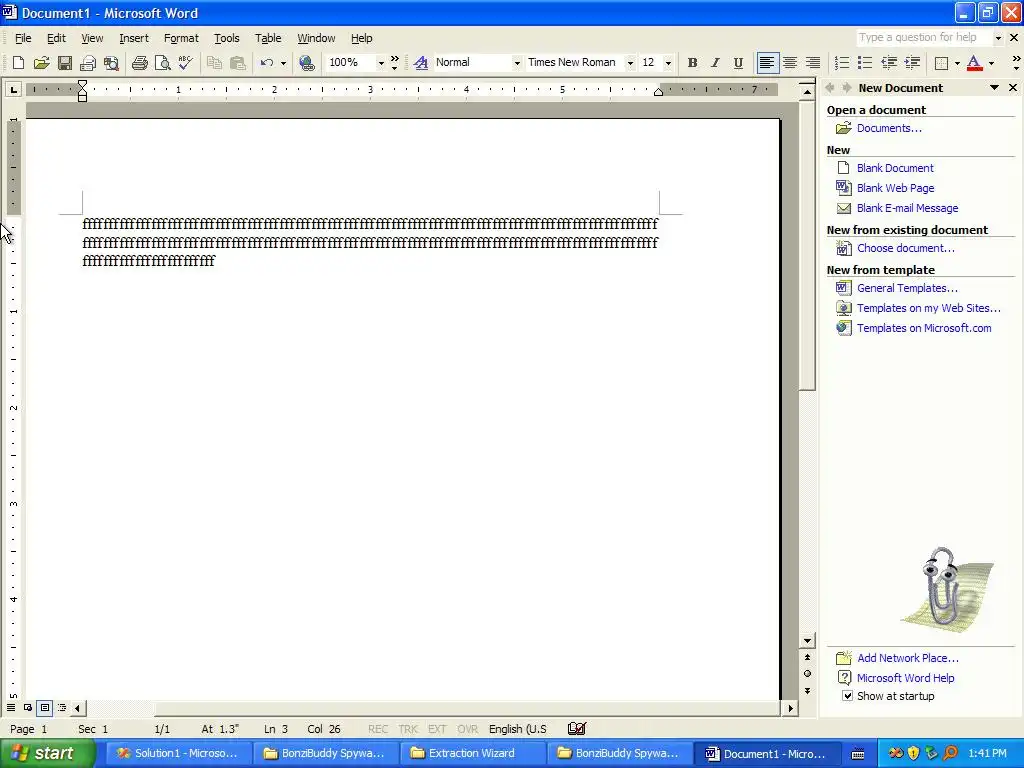Open the font size dropdown
This screenshot has width=1024, height=768.
pos(668,63)
